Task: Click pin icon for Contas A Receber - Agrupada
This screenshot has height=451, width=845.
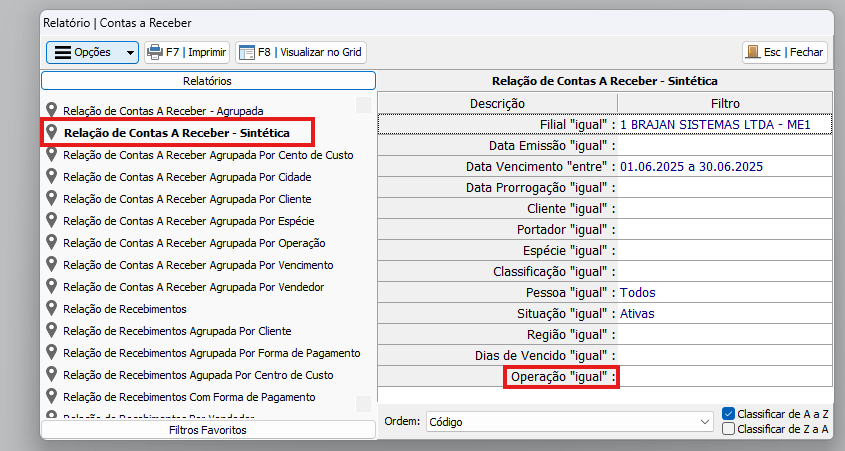Action: coord(52,110)
